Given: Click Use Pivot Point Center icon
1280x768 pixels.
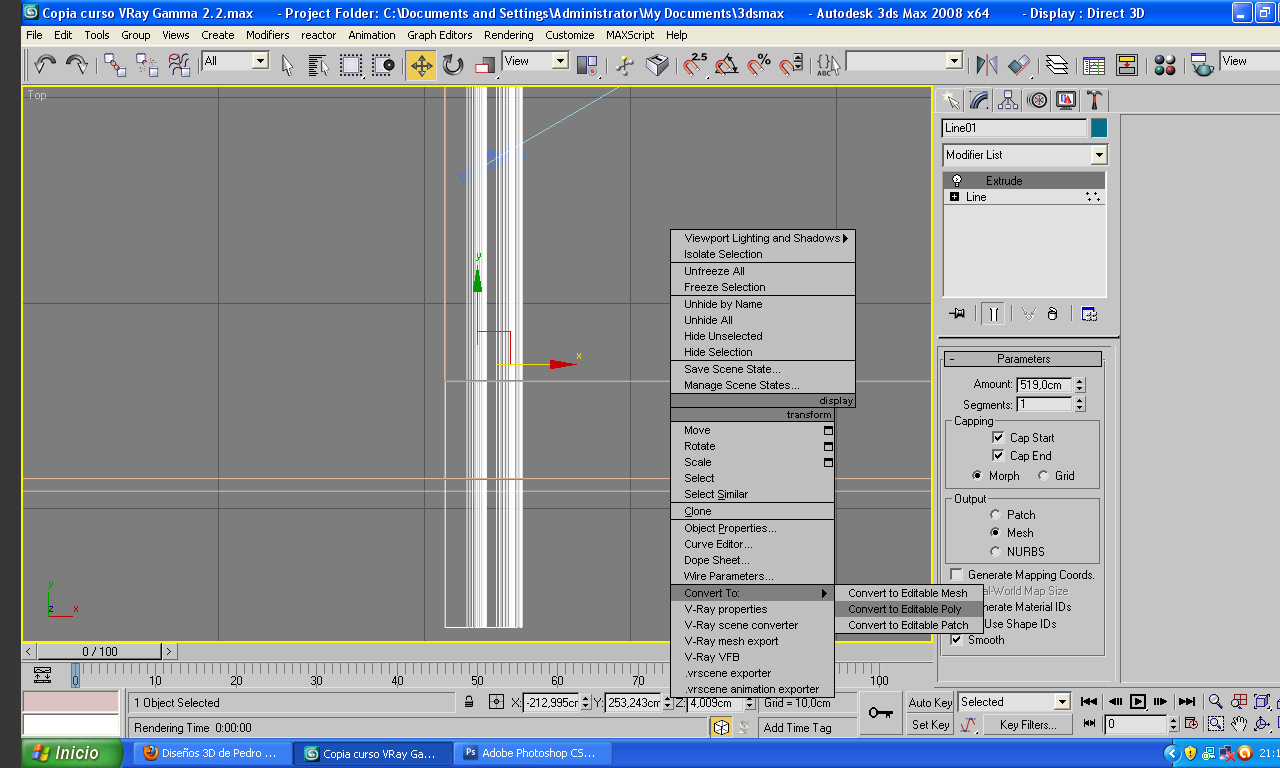Looking at the screenshot, I should click(587, 65).
